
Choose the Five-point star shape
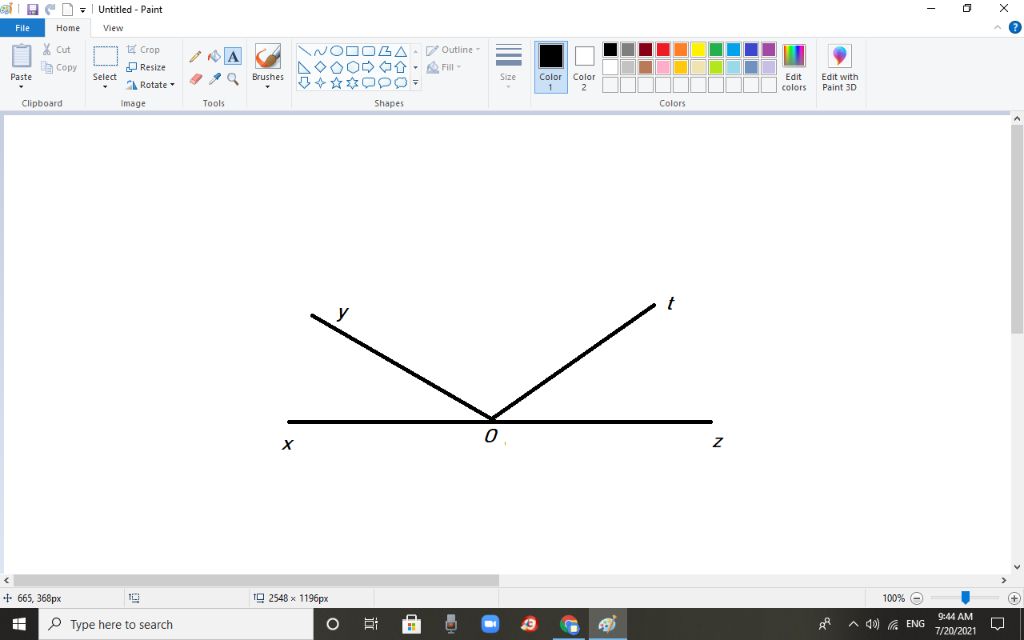pyautogui.click(x=336, y=83)
